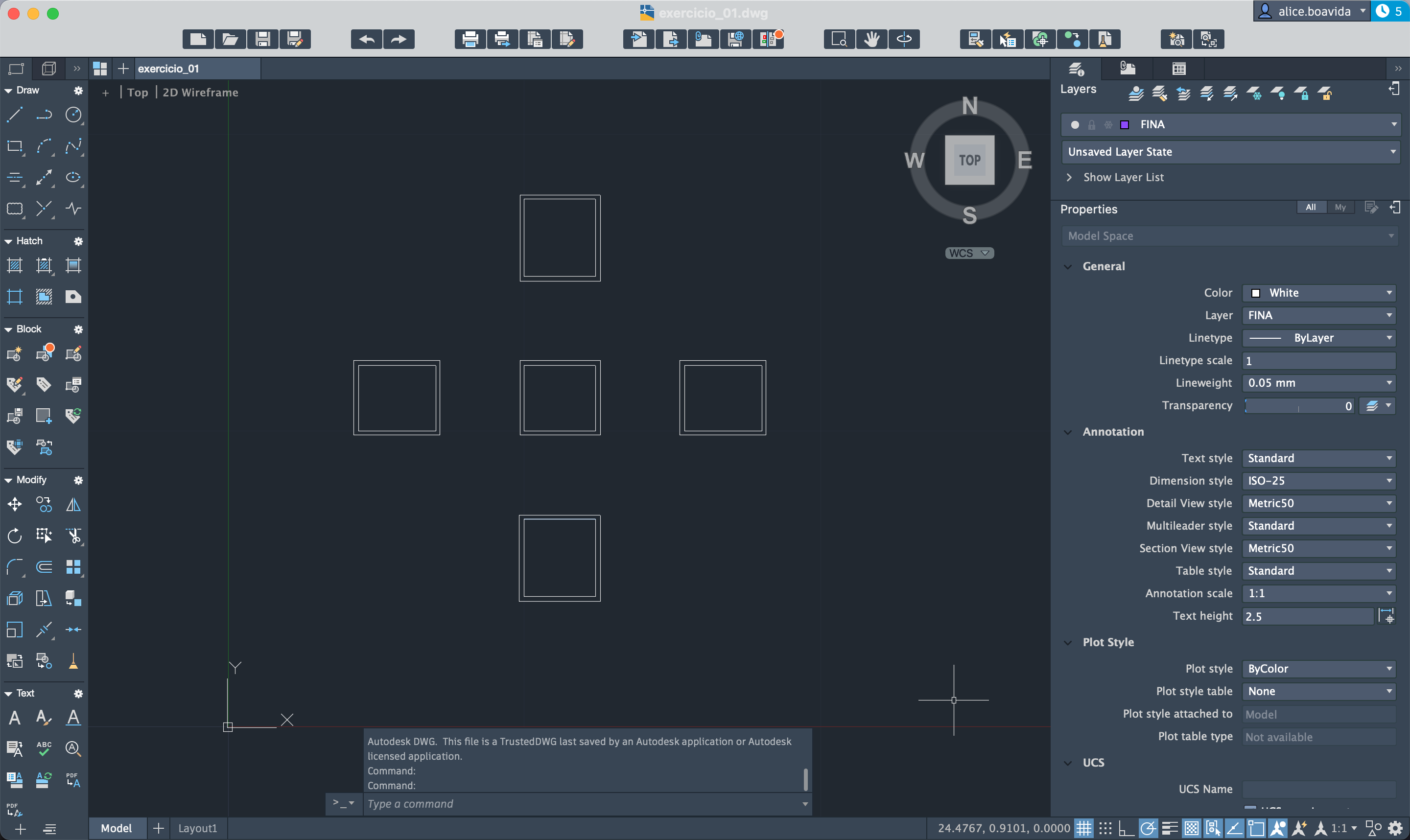Select the Fillet tool in Modify

(x=15, y=566)
